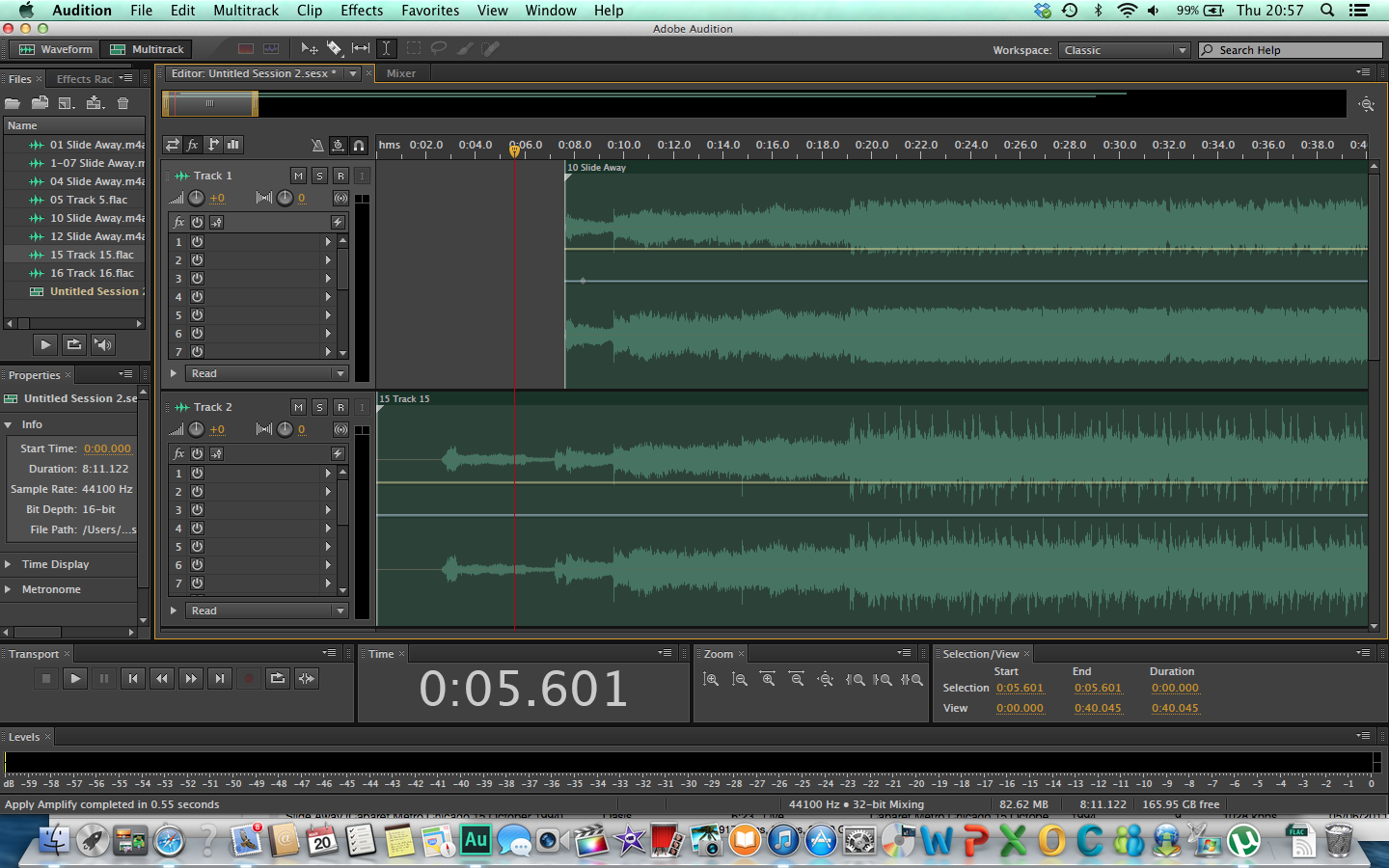
Task: Toggle Loop Playback in Transport panel
Action: pyautogui.click(x=278, y=679)
